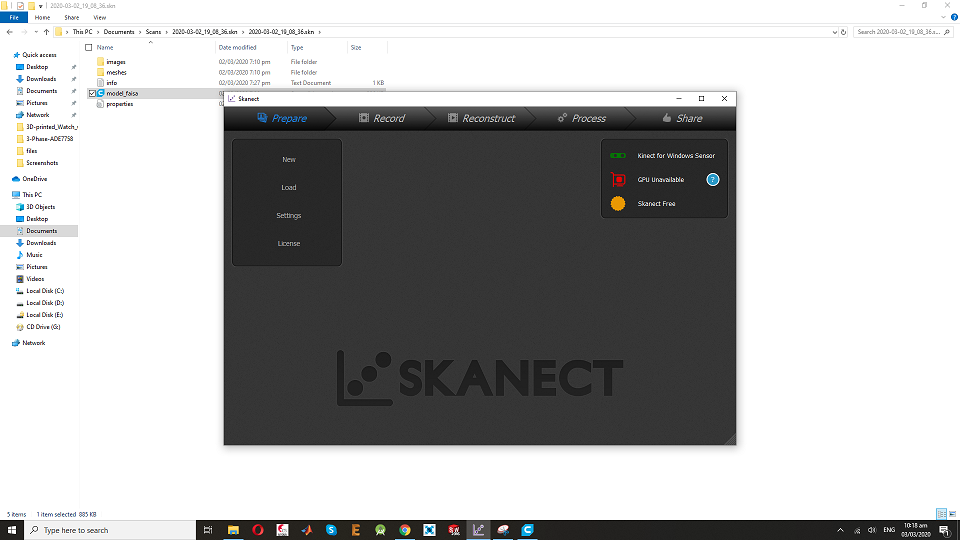Viewport: 960px width, 540px height.
Task: Open the Windows Start menu
Action: point(12,530)
